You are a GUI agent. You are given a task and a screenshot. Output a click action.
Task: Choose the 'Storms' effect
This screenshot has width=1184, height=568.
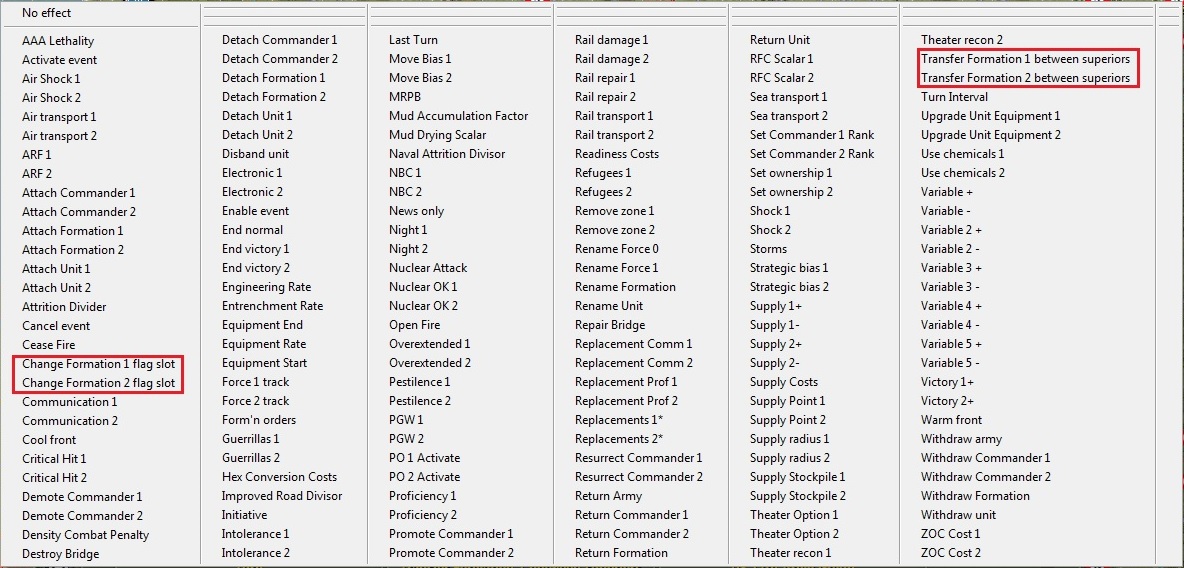769,248
